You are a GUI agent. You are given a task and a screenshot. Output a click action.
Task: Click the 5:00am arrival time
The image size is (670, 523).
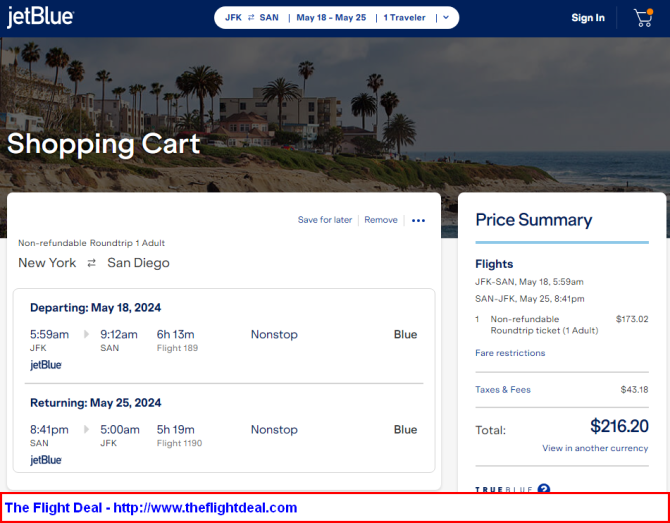tap(120, 430)
